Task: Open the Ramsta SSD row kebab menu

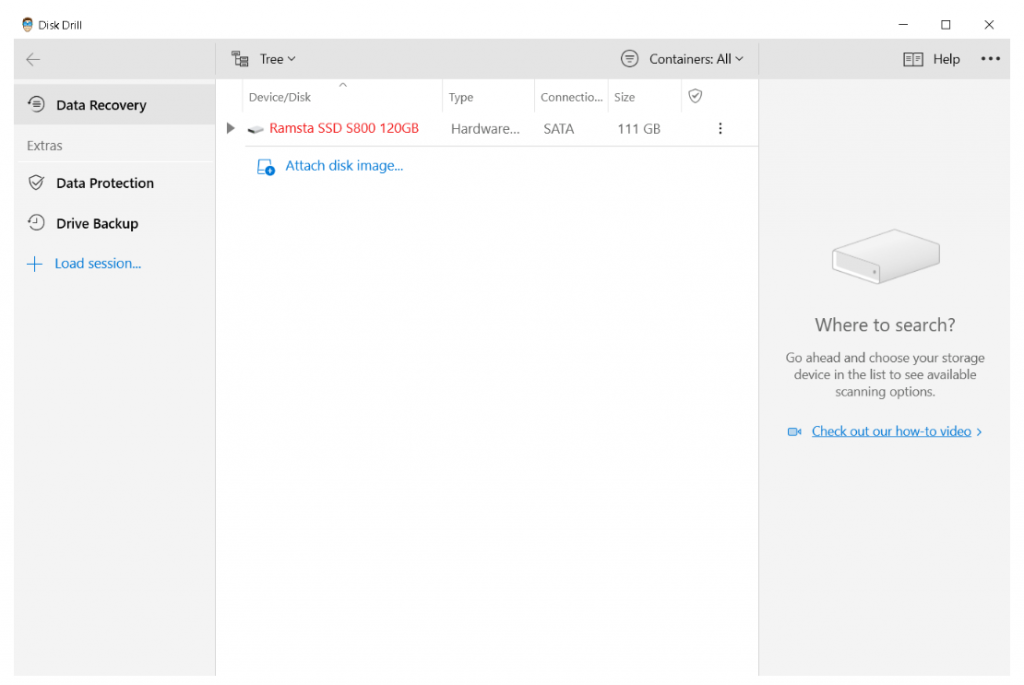Action: pyautogui.click(x=720, y=129)
